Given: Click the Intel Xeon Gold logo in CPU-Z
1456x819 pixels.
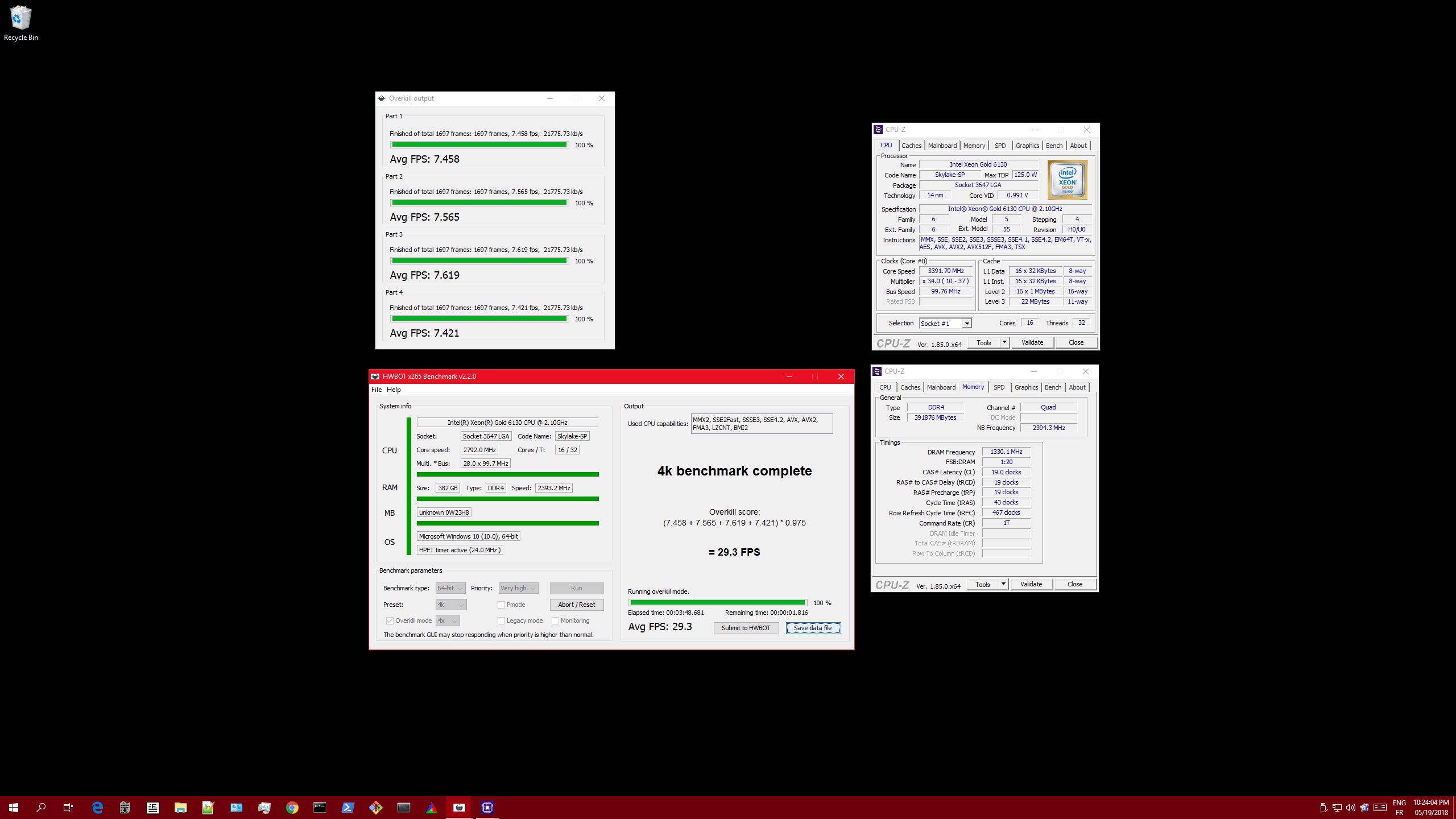Looking at the screenshot, I should [x=1067, y=180].
